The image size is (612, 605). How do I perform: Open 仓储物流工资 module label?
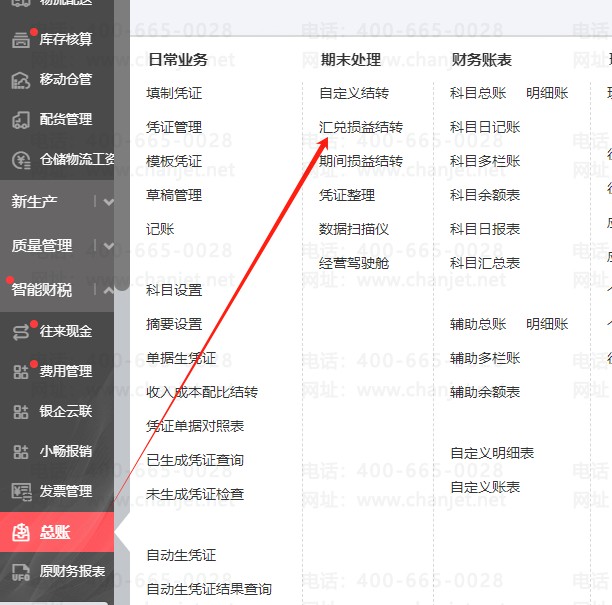coord(77,159)
